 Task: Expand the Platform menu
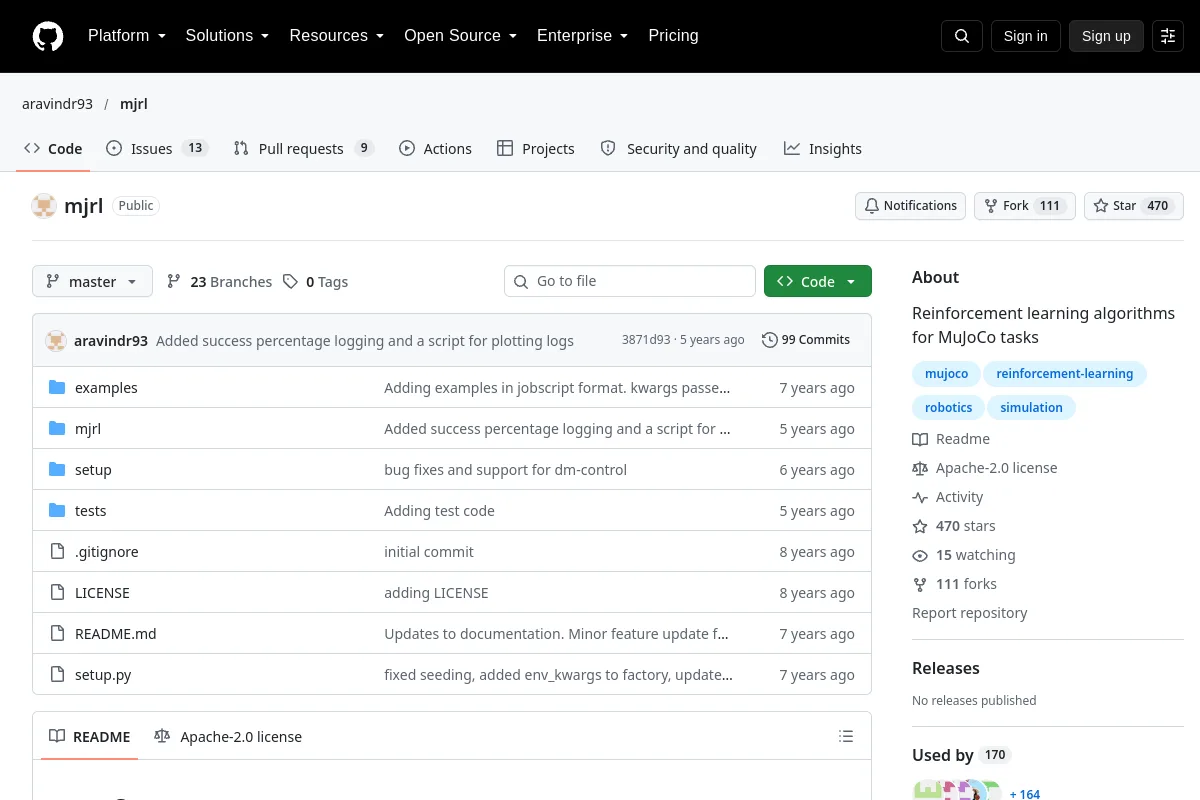(126, 36)
